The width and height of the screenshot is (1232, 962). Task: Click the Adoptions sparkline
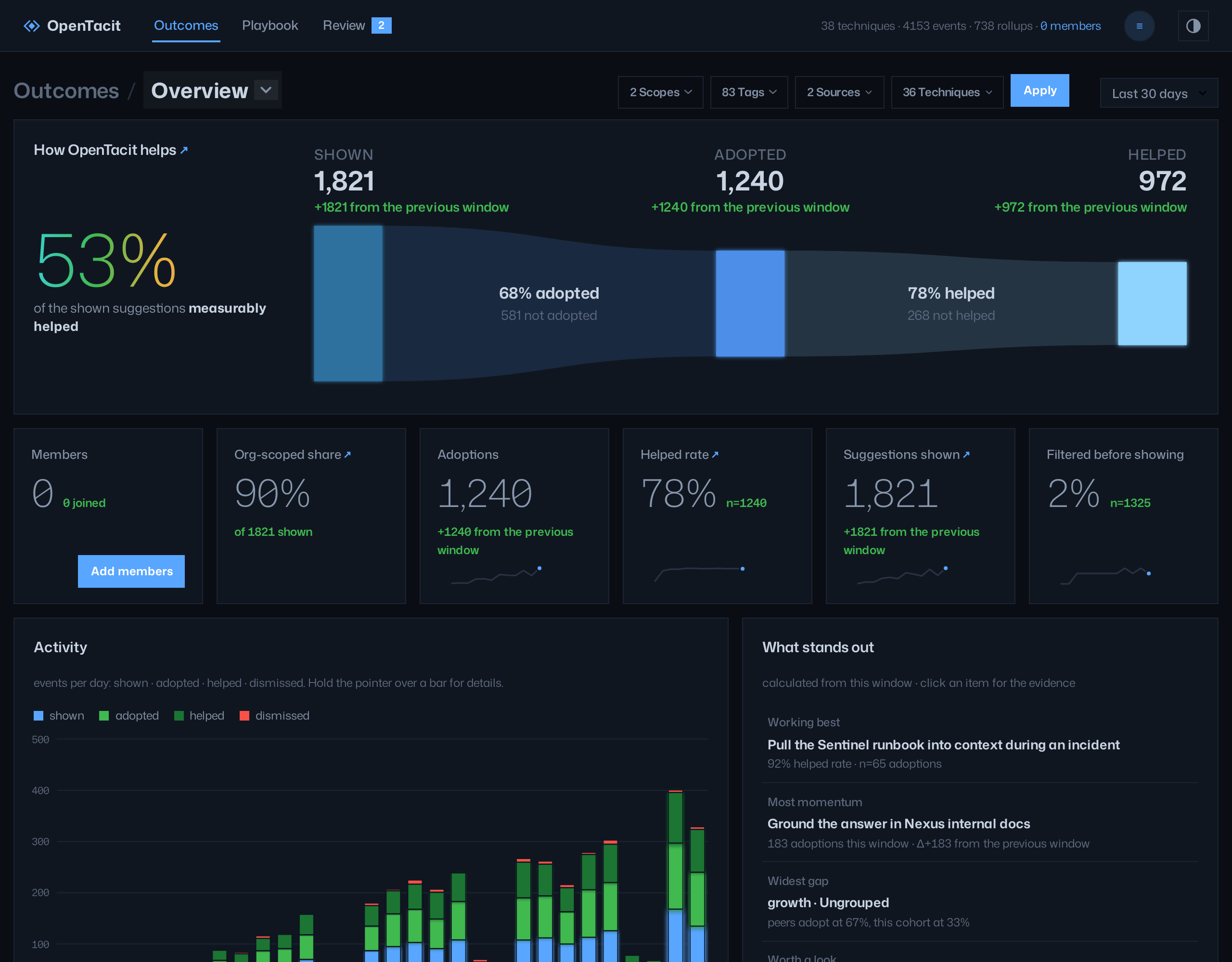coord(497,575)
